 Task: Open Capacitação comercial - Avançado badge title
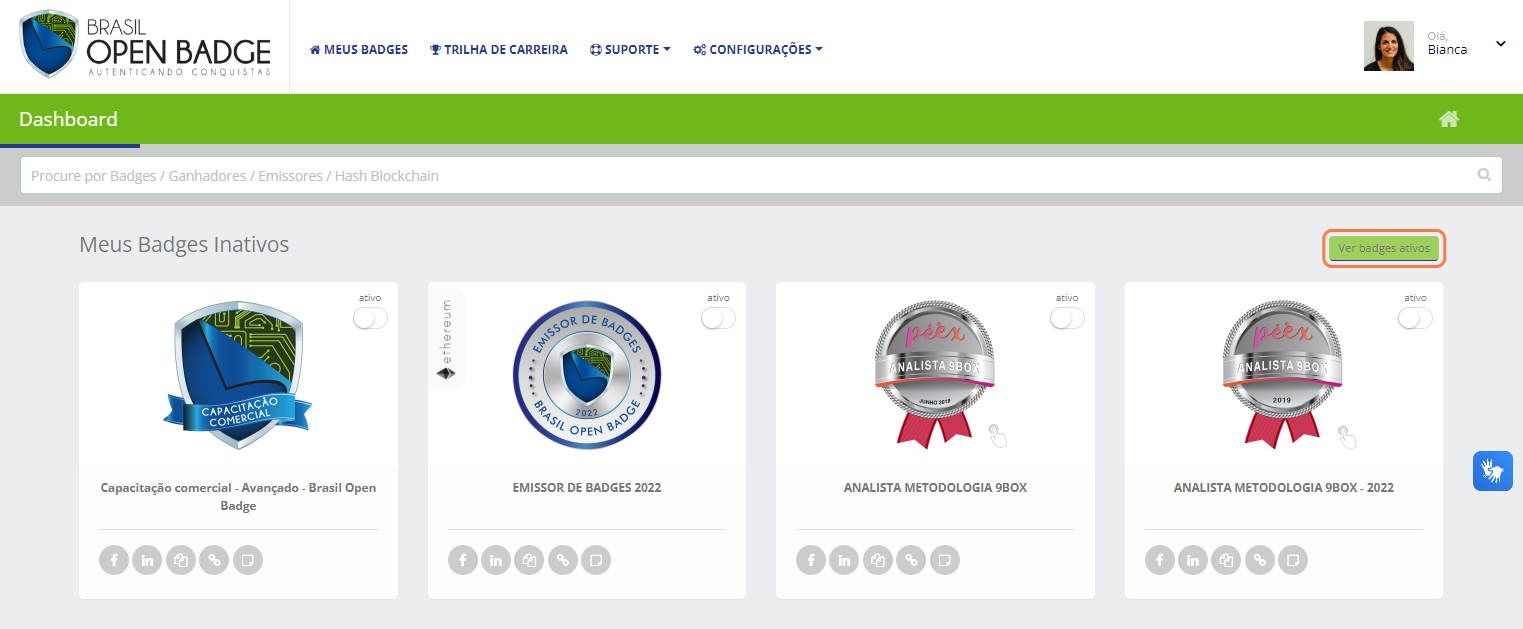point(238,497)
